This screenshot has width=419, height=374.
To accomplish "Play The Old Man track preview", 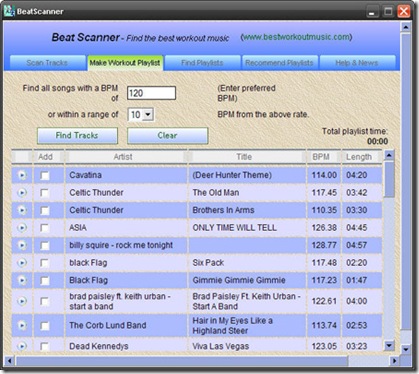I will coord(22,193).
